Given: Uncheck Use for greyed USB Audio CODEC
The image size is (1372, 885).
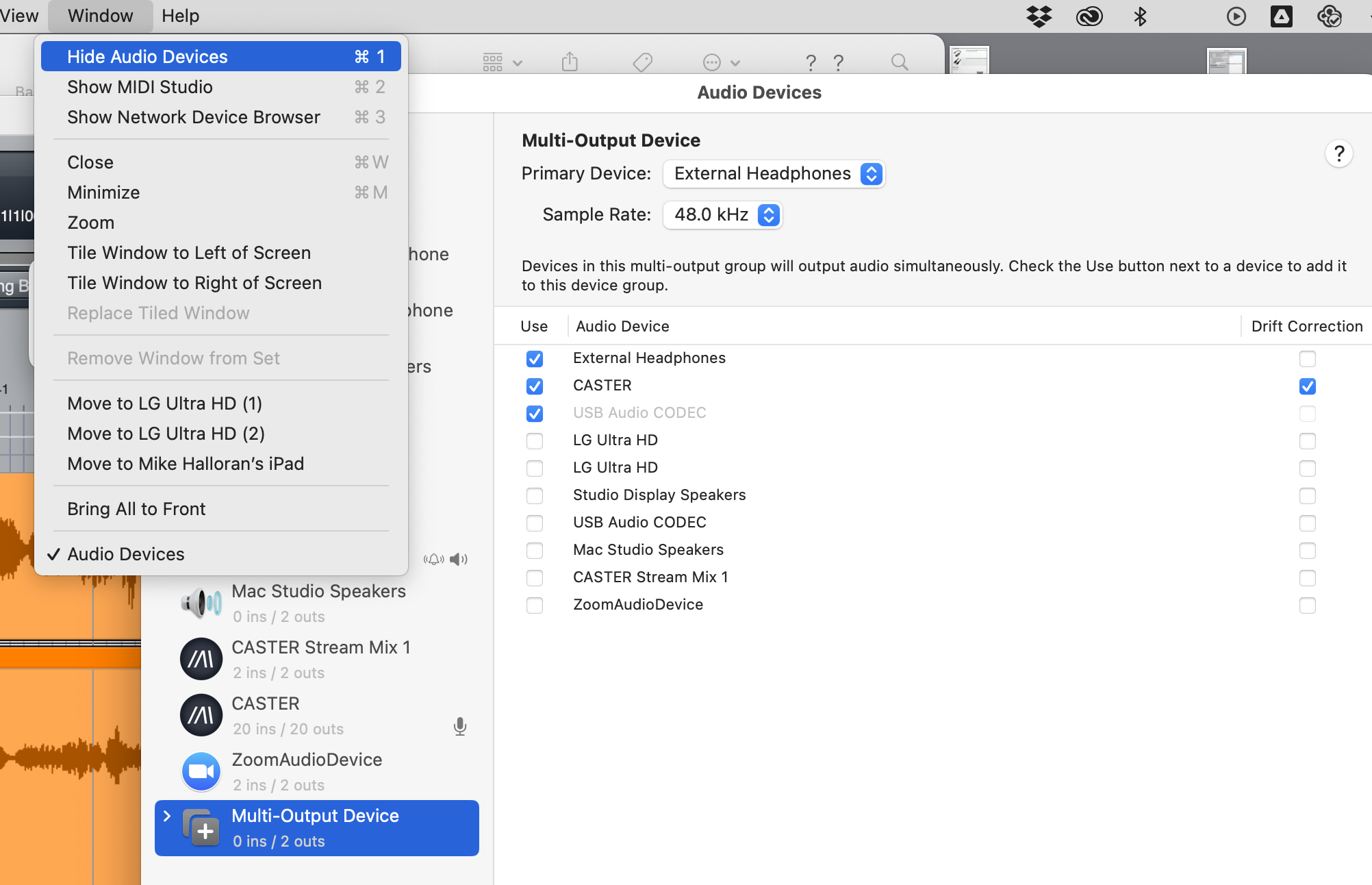Looking at the screenshot, I should tap(535, 413).
